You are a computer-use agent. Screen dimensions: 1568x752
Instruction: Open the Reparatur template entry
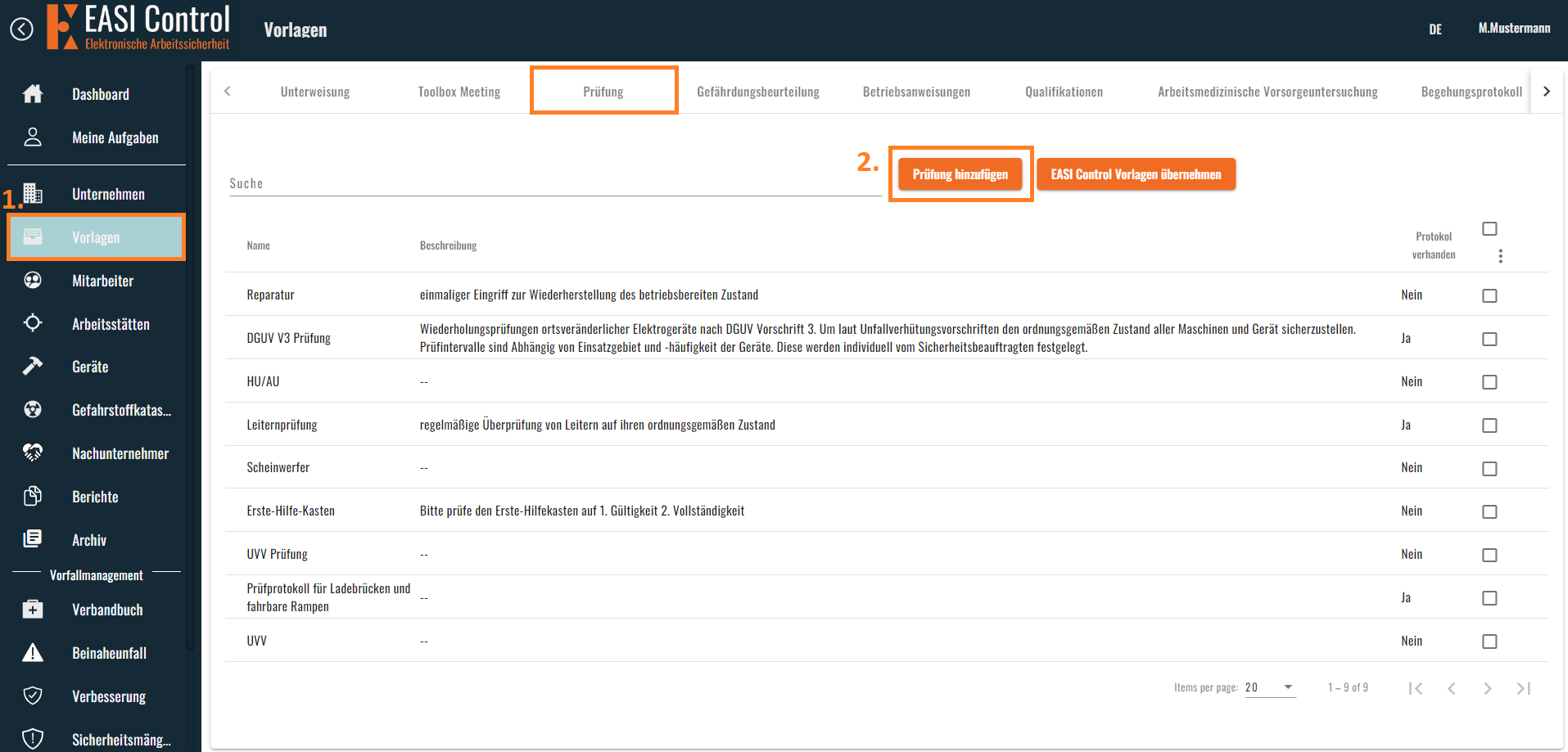[270, 295]
